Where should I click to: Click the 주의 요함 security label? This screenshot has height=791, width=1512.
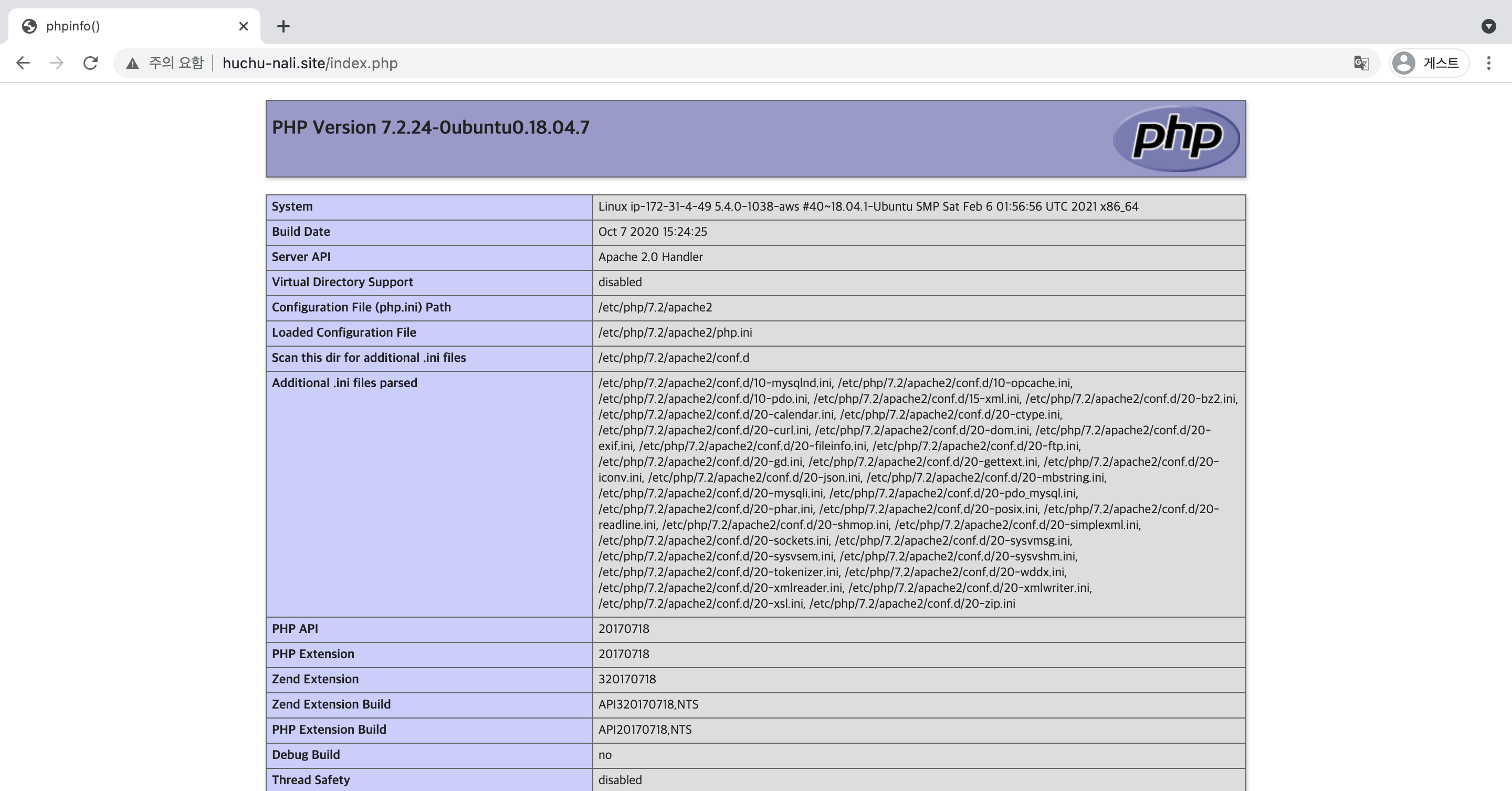tap(175, 63)
